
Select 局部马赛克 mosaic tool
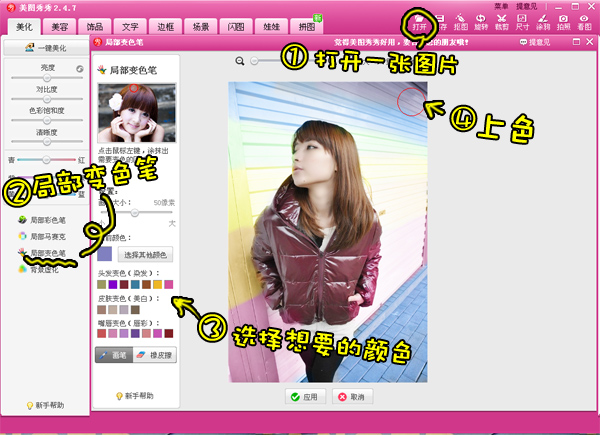[x=46, y=236]
